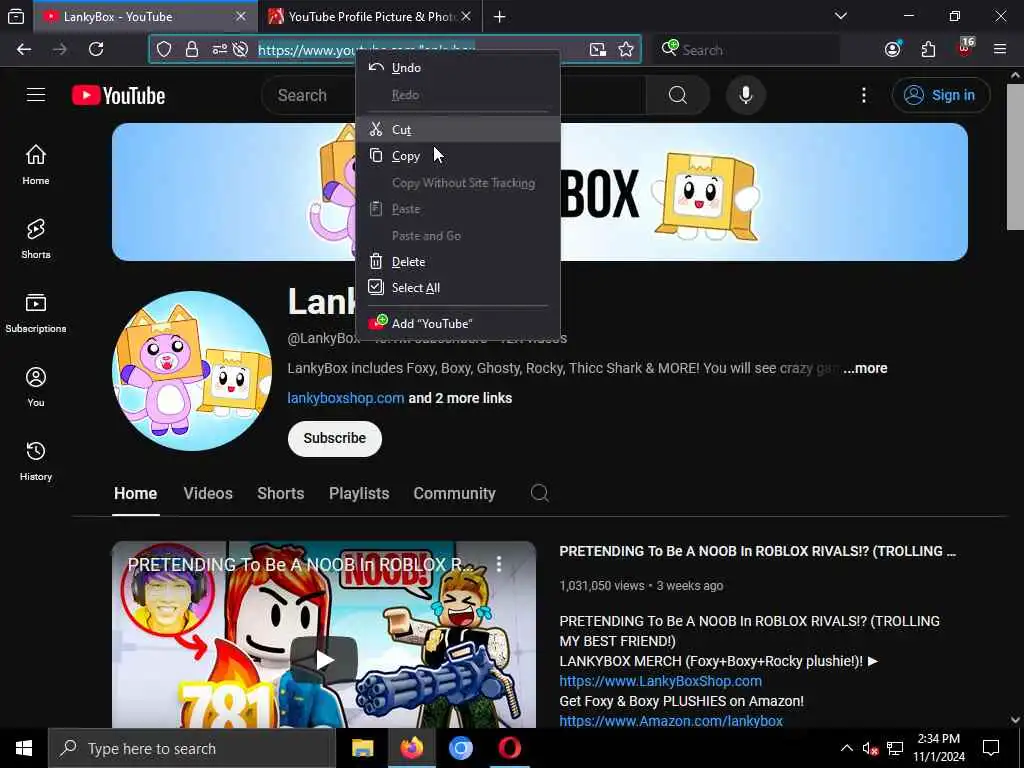Image resolution: width=1024 pixels, height=768 pixels.
Task: Select the LankyBox - YouTube tab
Action: point(146,17)
